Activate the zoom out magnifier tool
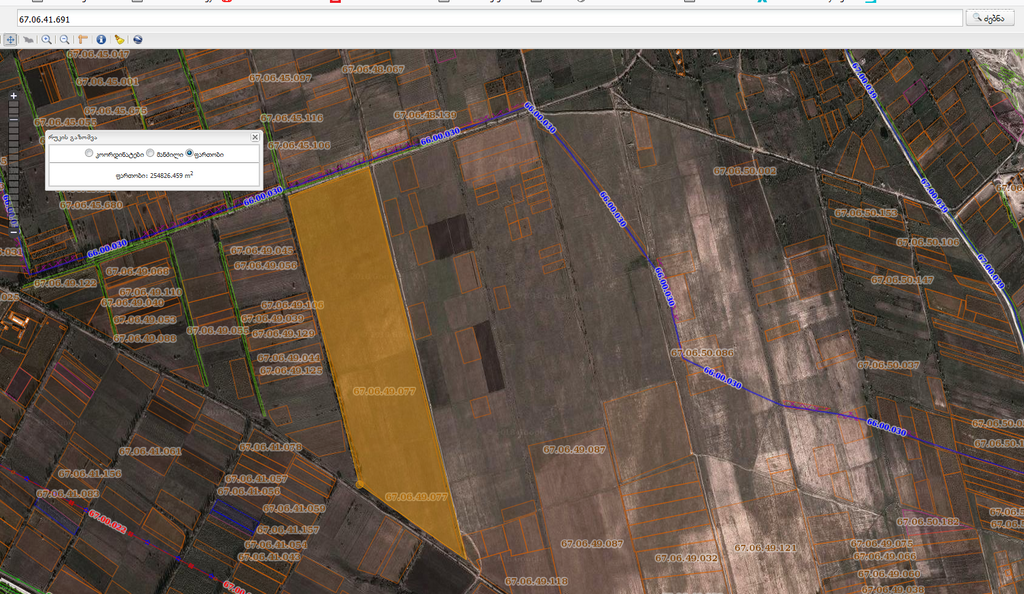Viewport: 1024px width, 594px height. tap(65, 39)
